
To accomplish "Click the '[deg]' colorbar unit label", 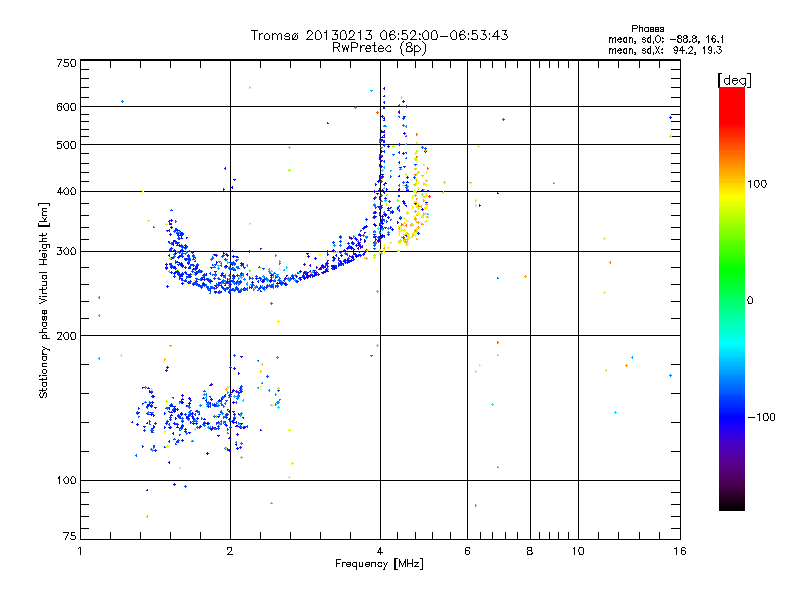I will (x=734, y=80).
